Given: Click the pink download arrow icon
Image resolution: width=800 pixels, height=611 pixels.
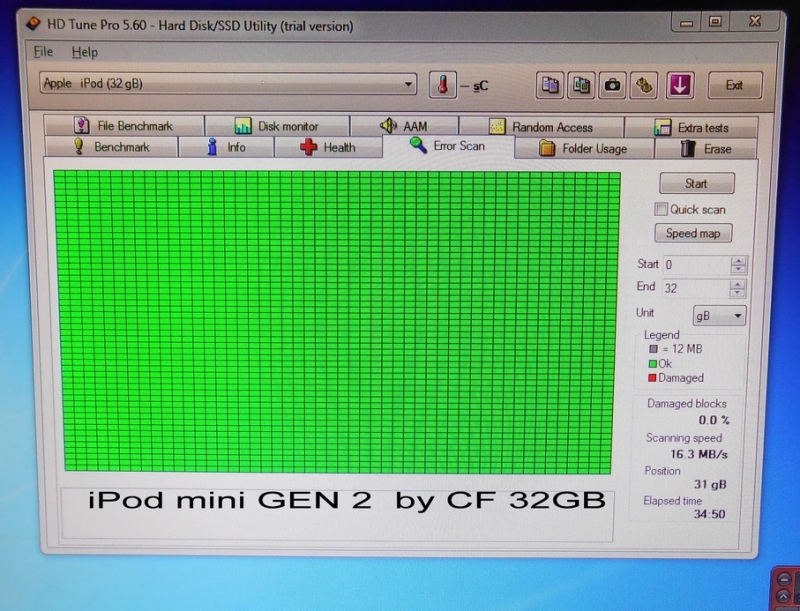Looking at the screenshot, I should 680,85.
